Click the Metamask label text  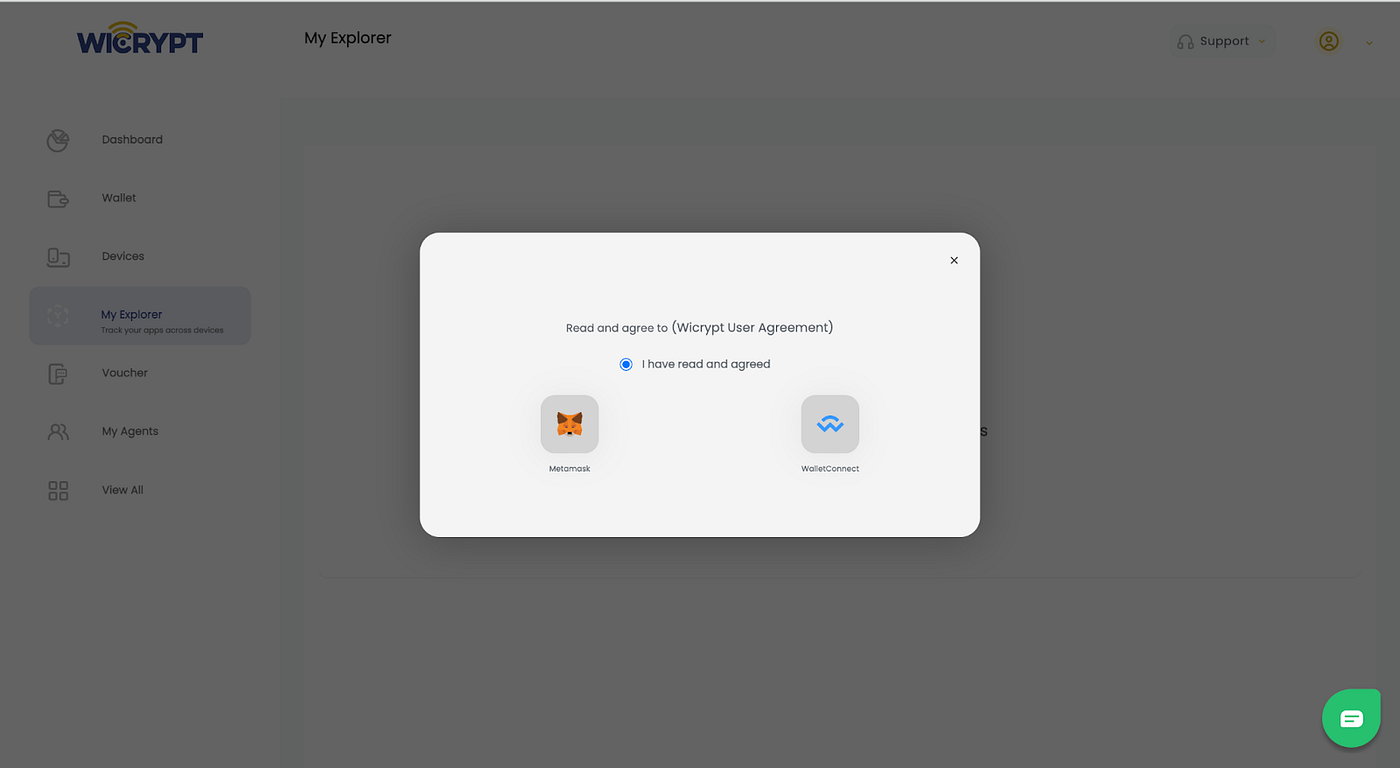pyautogui.click(x=570, y=468)
